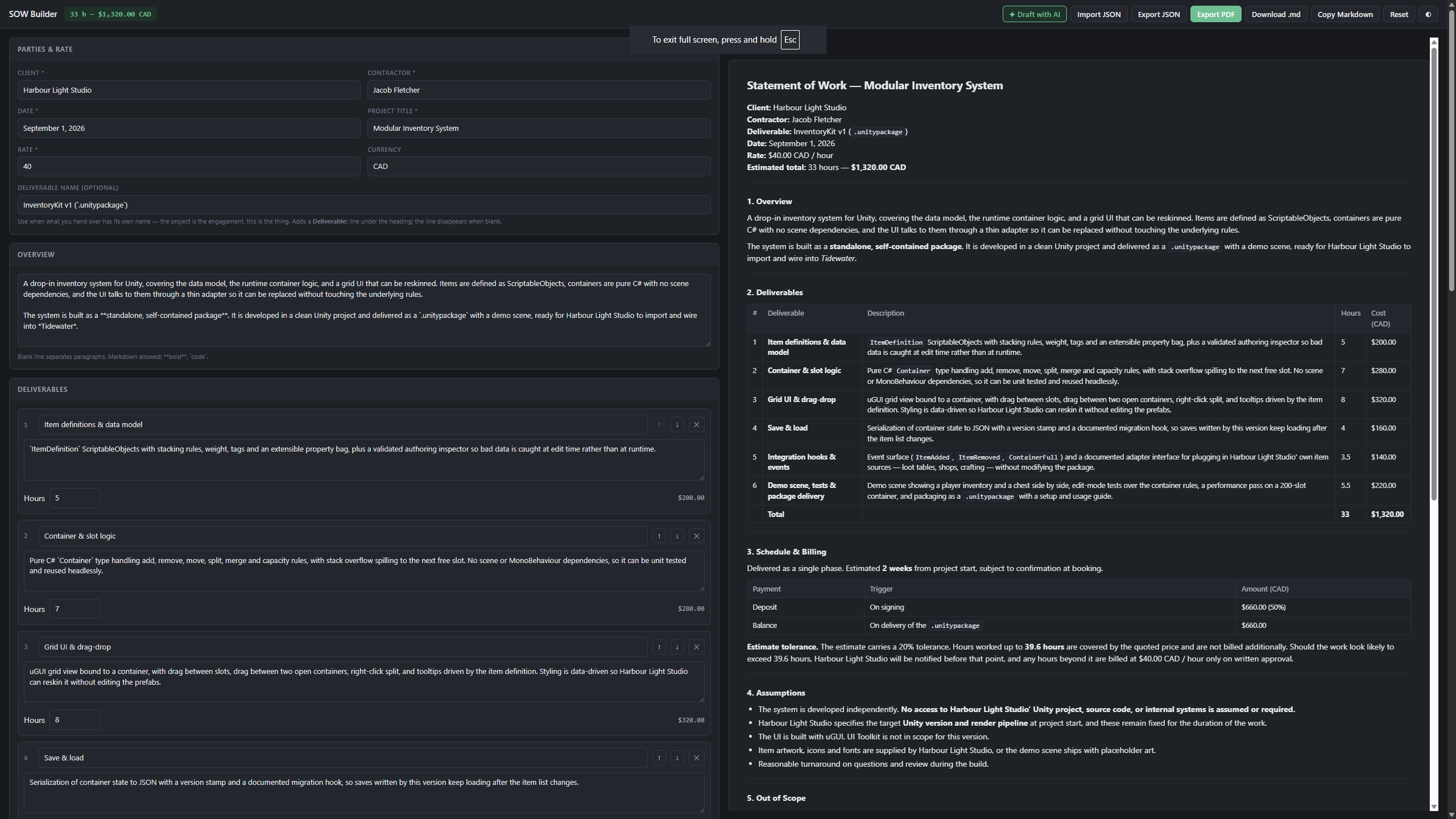Screen dimensions: 1456x819
Task: Click the Rate field showing 40
Action: [189, 166]
